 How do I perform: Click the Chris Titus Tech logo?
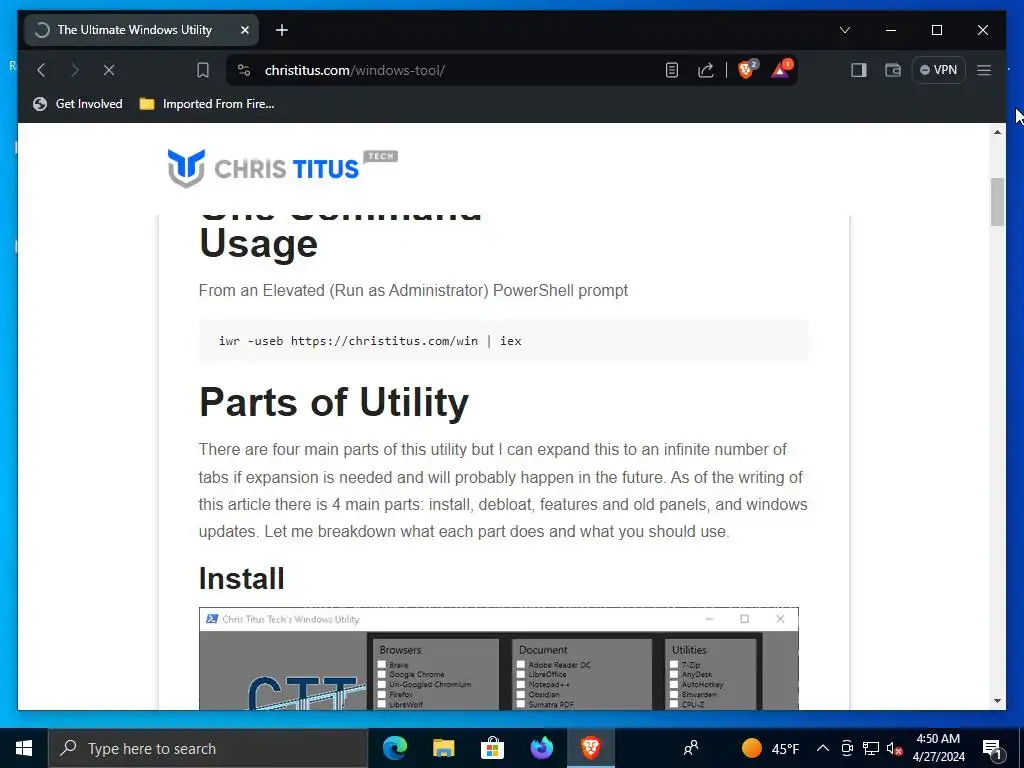click(282, 168)
